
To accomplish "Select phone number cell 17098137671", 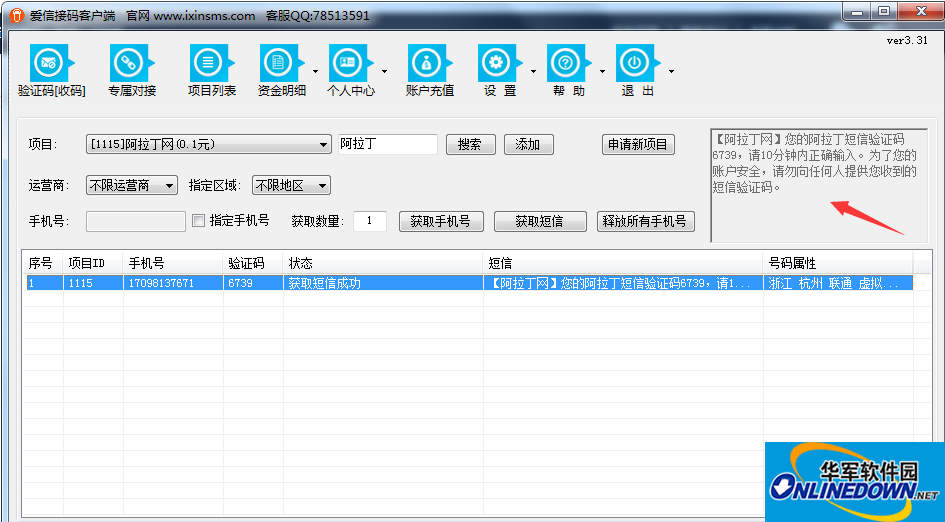I will pyautogui.click(x=173, y=283).
